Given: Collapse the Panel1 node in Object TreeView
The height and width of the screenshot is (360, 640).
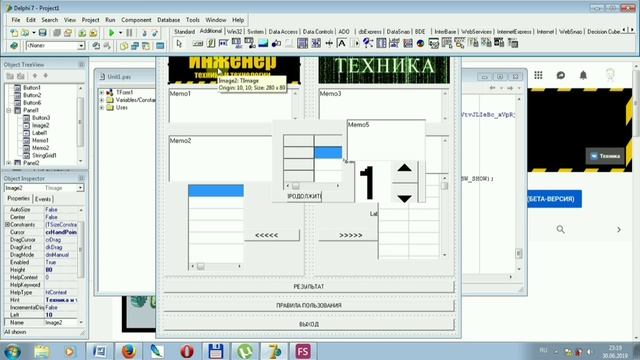Looking at the screenshot, I should point(9,110).
